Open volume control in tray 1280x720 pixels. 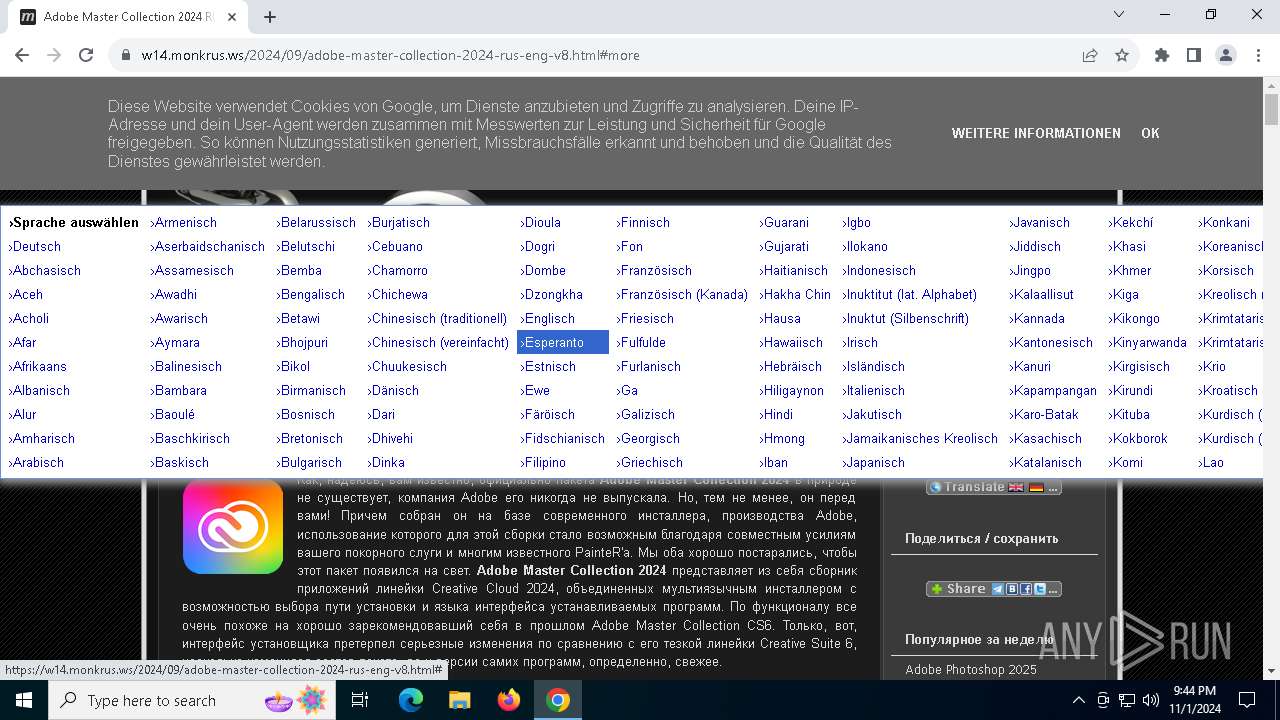[x=1150, y=700]
